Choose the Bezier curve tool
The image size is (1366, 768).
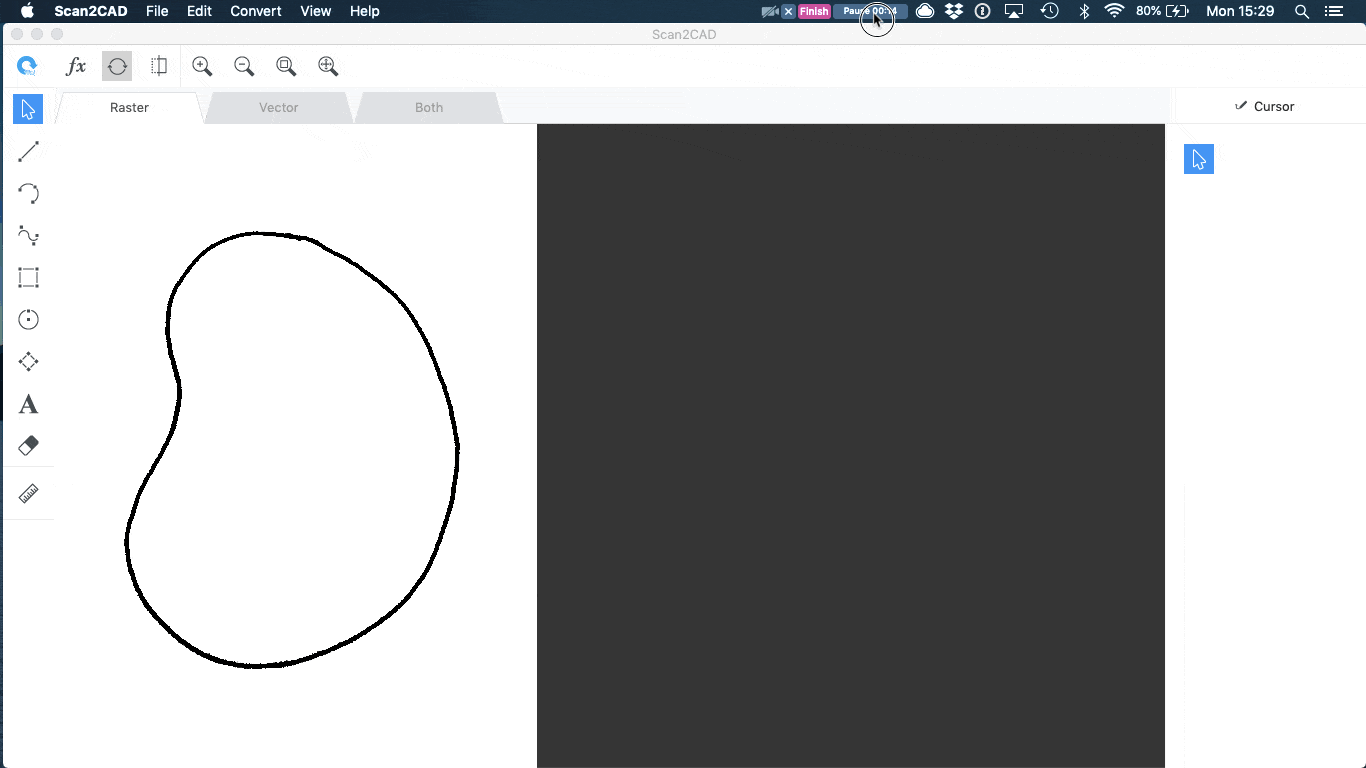pyautogui.click(x=28, y=236)
